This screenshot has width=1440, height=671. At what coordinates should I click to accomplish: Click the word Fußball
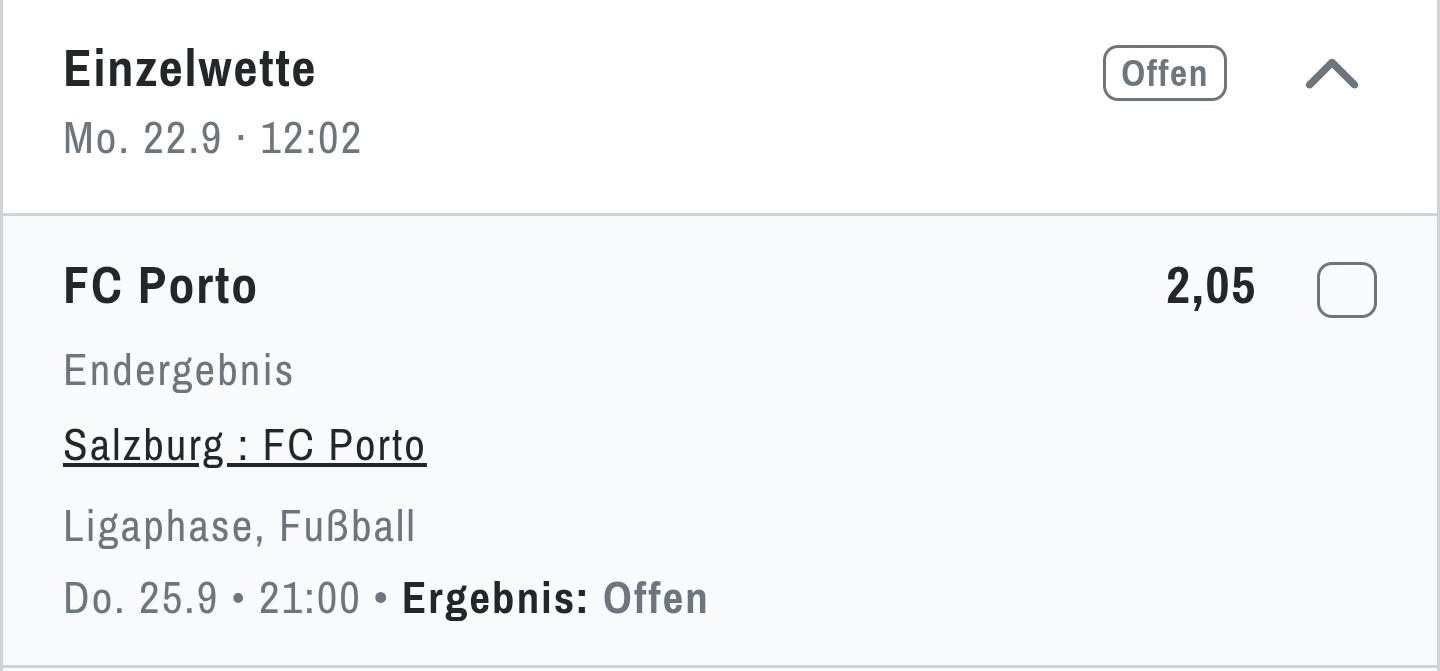tap(347, 527)
